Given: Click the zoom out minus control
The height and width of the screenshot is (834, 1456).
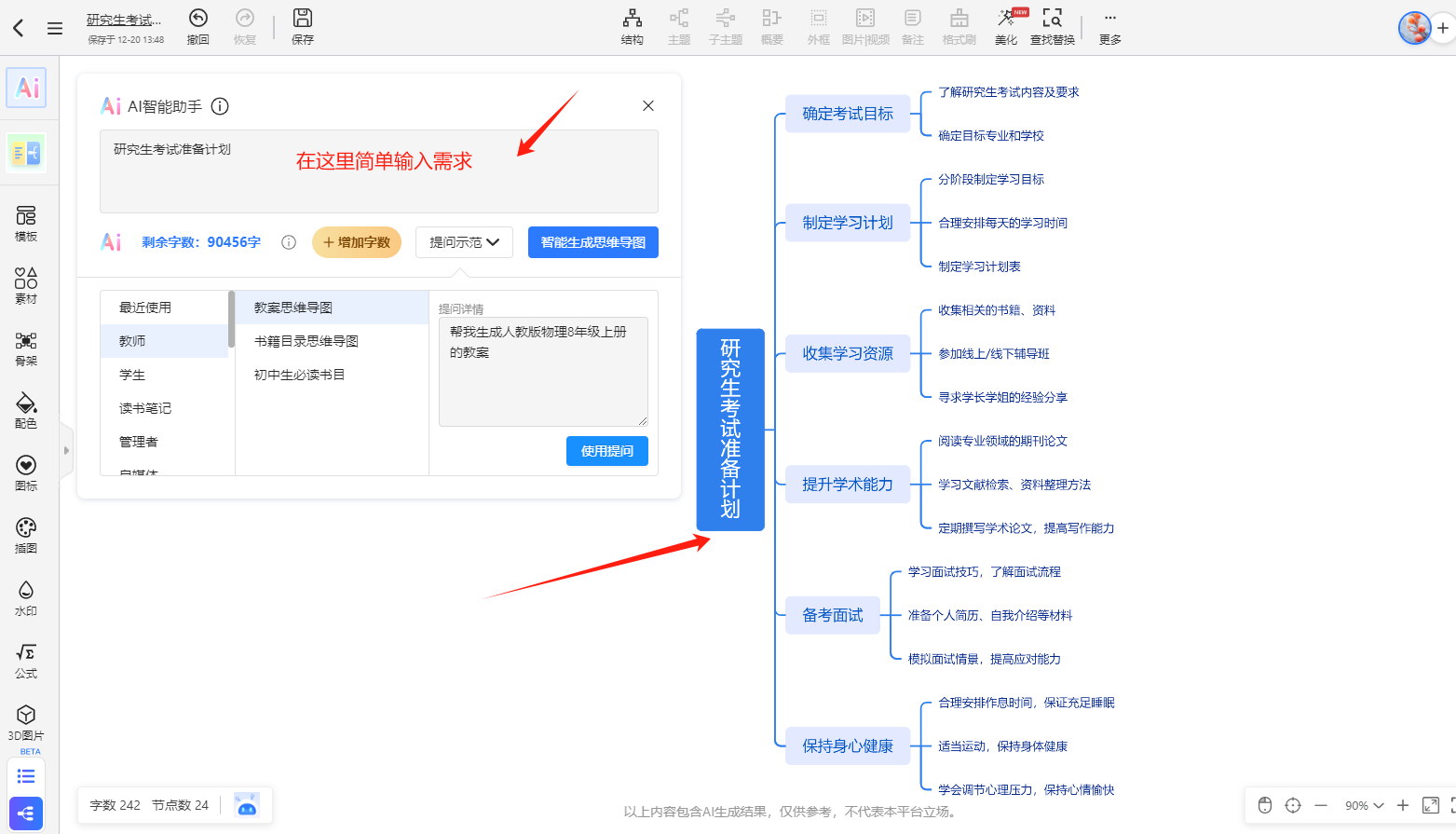Looking at the screenshot, I should coord(1320,805).
